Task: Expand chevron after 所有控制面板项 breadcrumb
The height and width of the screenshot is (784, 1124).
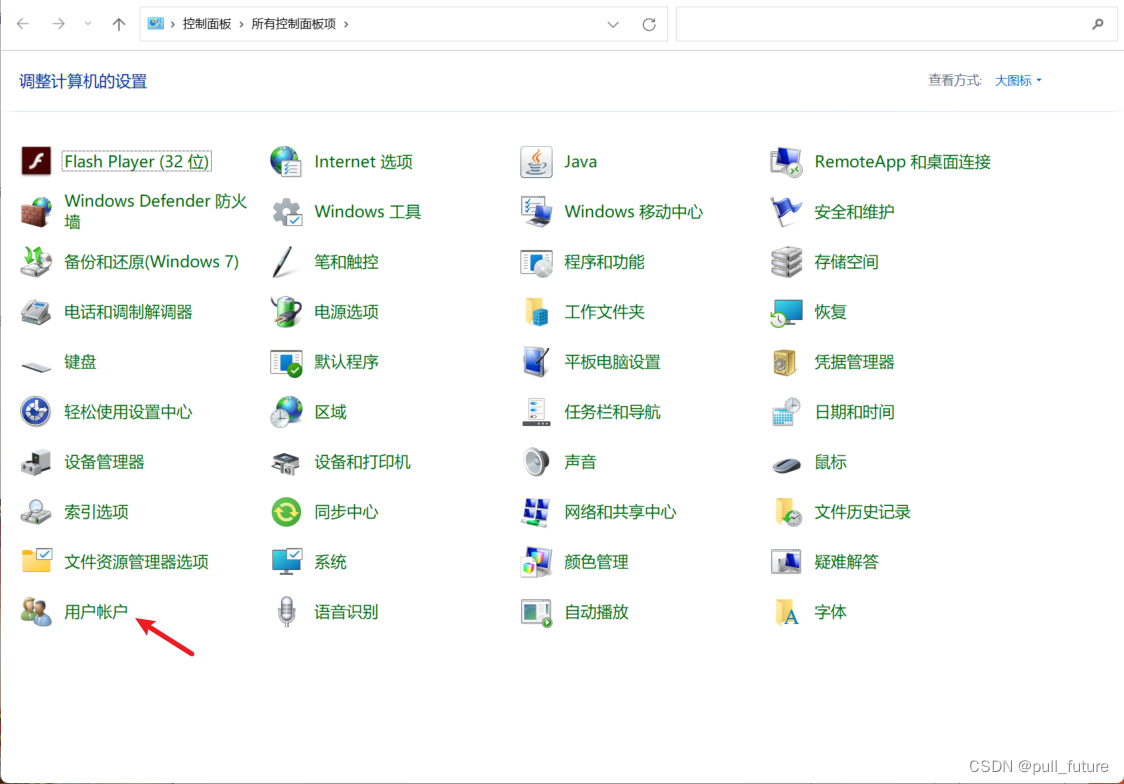Action: click(346, 24)
